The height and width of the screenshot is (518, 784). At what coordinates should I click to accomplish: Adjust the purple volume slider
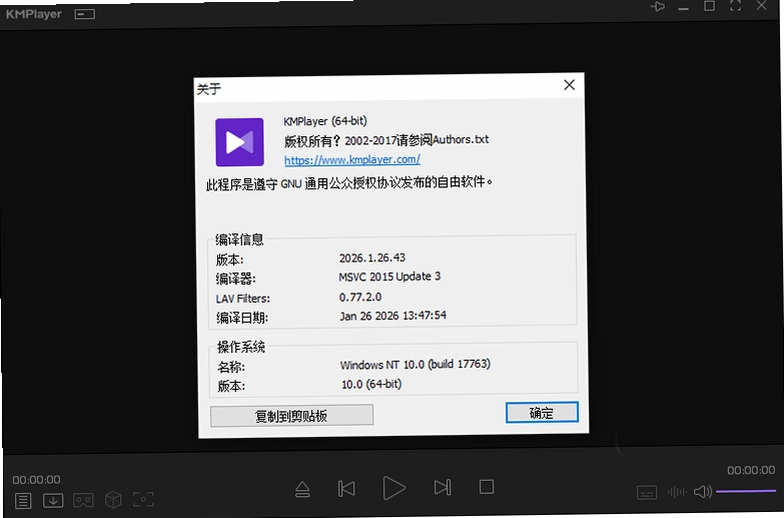click(746, 492)
